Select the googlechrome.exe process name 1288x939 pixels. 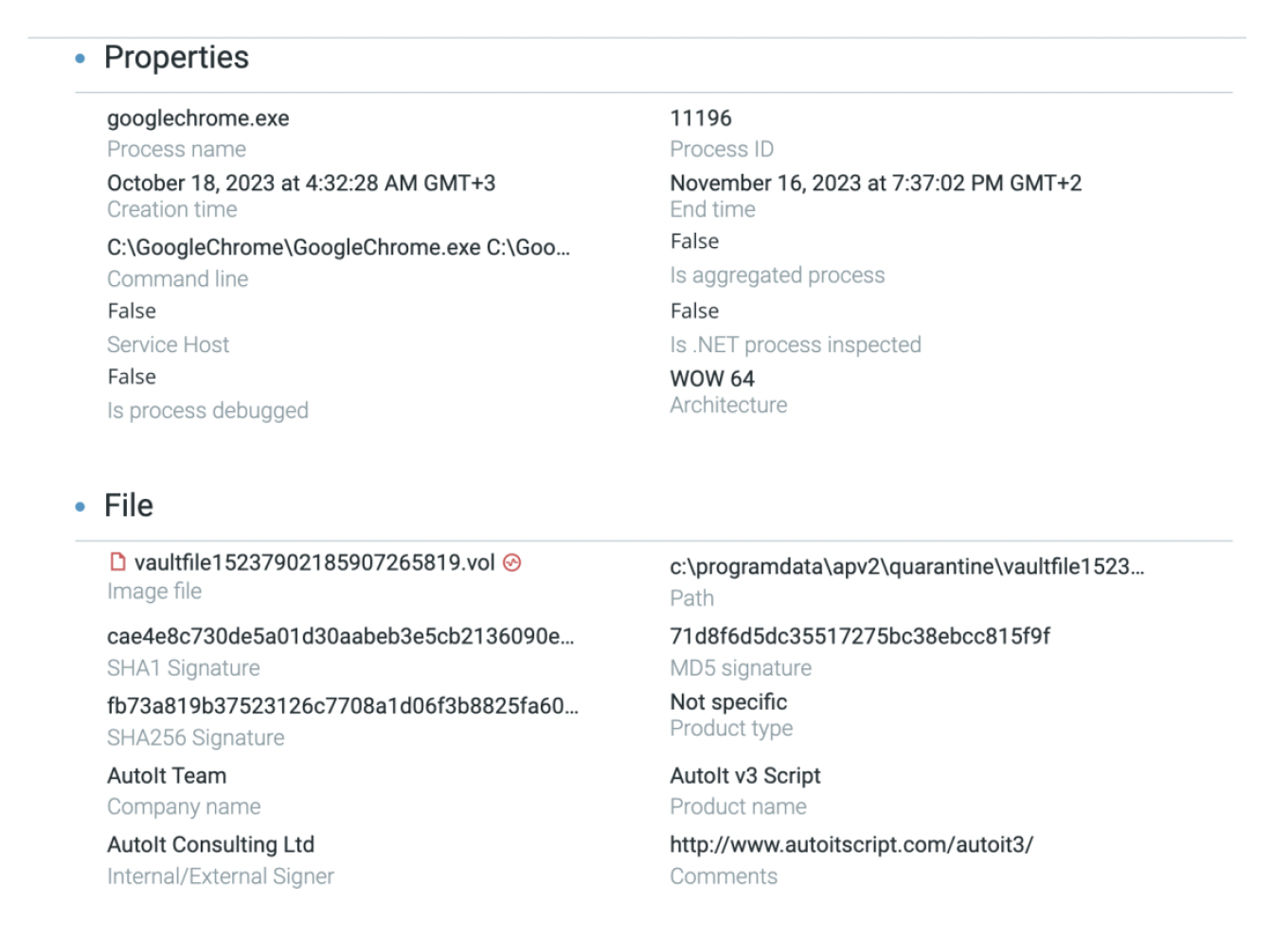[x=198, y=118]
